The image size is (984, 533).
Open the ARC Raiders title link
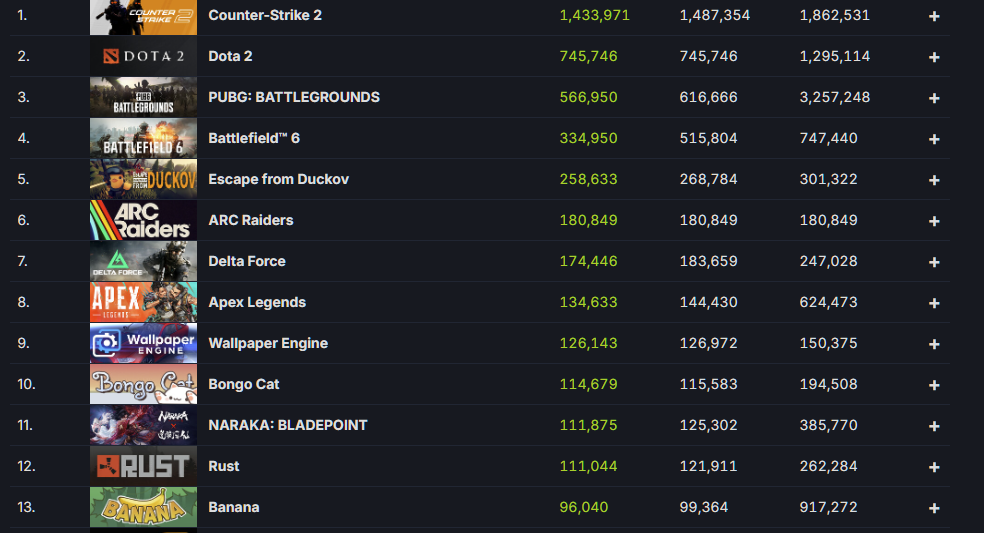[251, 220]
